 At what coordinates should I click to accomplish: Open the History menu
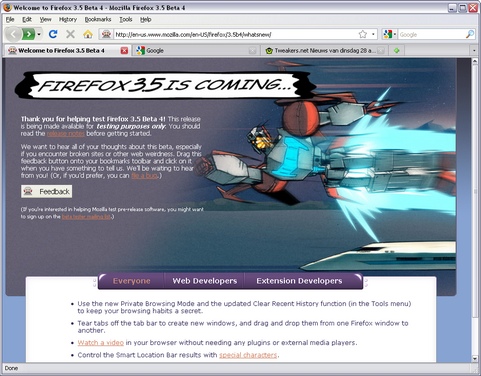(x=68, y=19)
